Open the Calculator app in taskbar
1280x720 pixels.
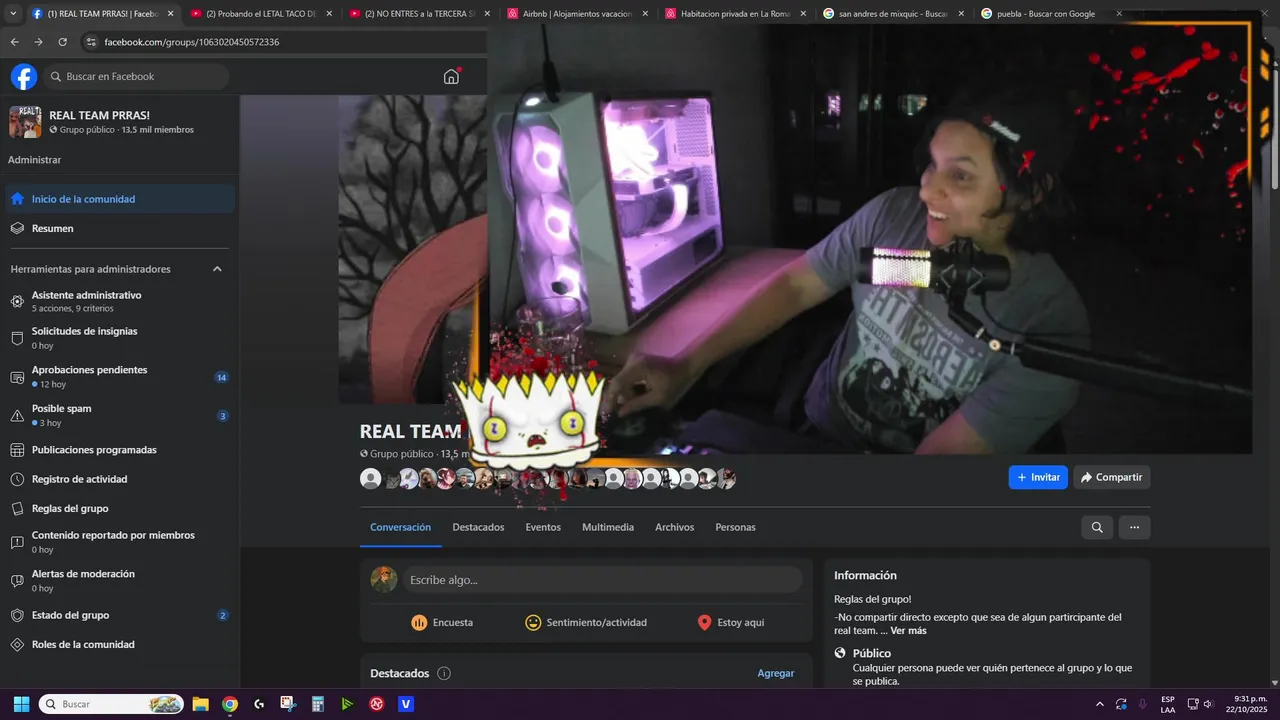tap(317, 704)
